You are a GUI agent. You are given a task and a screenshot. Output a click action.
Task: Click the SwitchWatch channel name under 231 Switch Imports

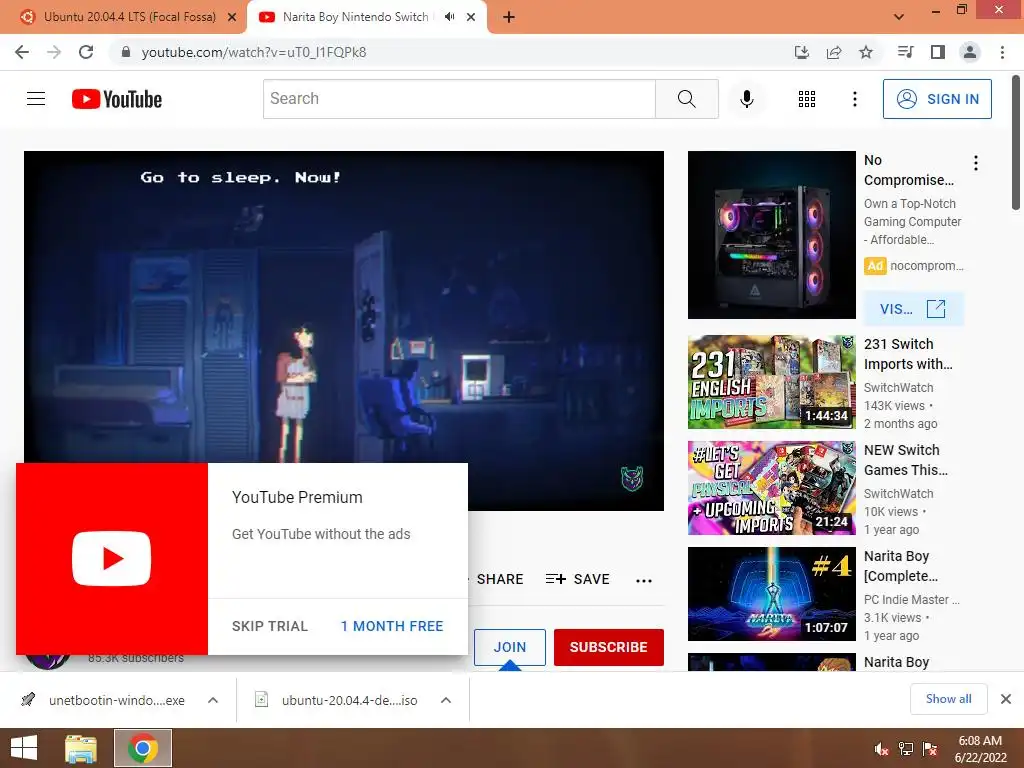(x=898, y=387)
